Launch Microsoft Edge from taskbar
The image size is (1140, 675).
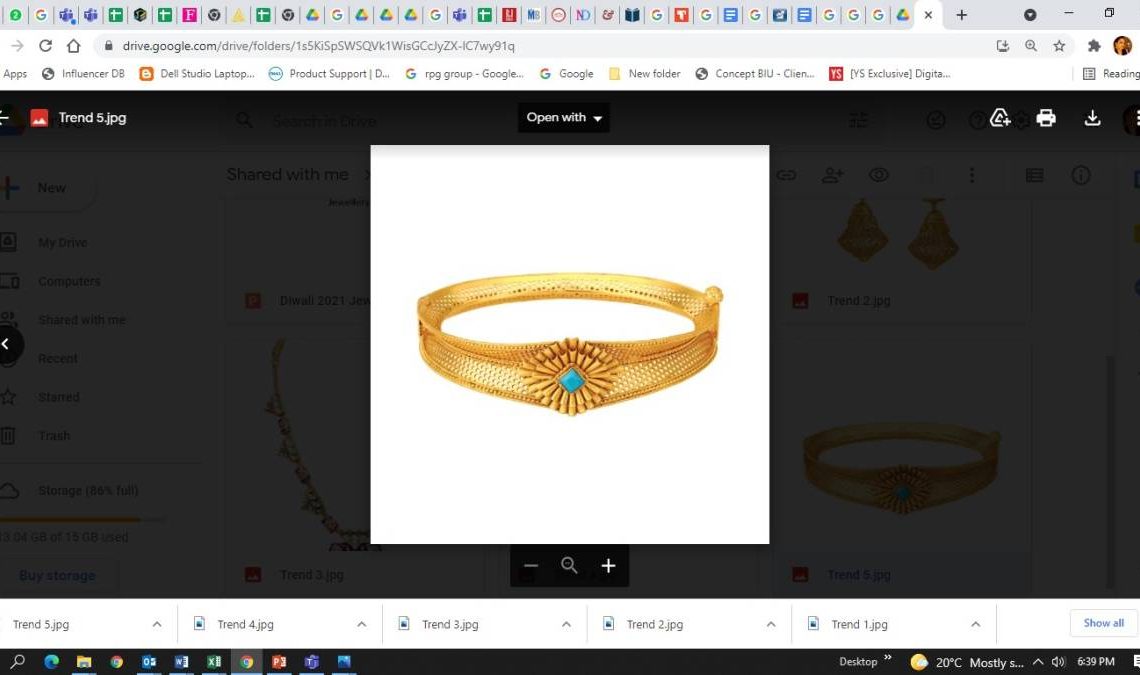pyautogui.click(x=52, y=661)
